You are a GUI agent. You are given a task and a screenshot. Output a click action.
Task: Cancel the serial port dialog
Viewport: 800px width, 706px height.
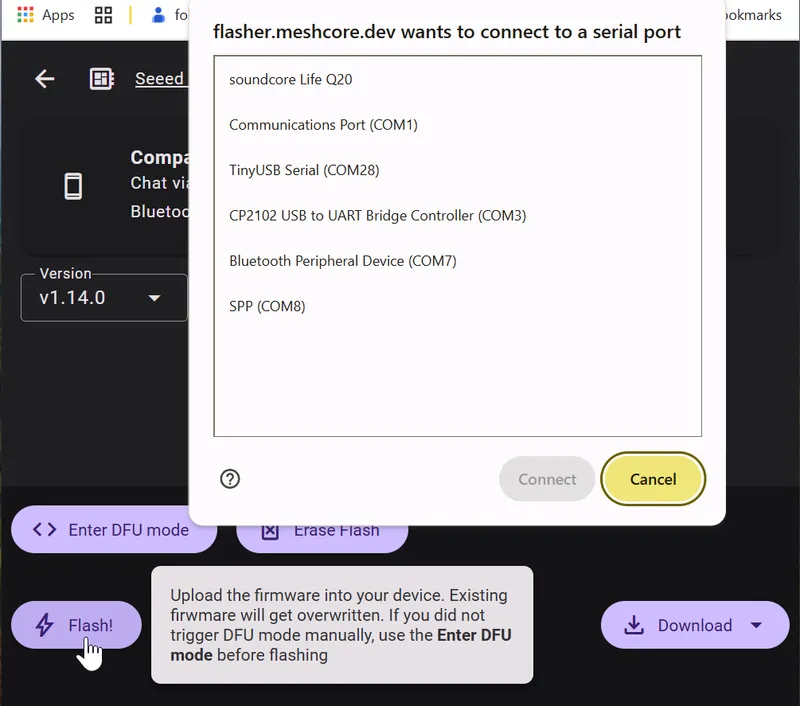[653, 479]
